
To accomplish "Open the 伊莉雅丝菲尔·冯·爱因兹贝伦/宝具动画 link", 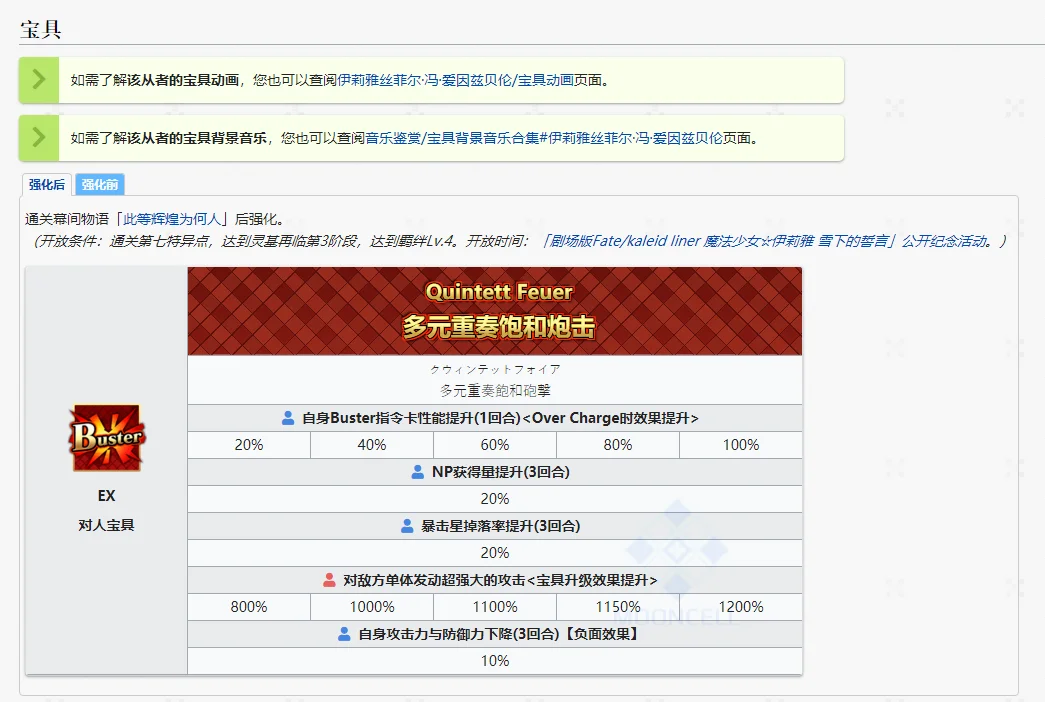I will tap(455, 80).
